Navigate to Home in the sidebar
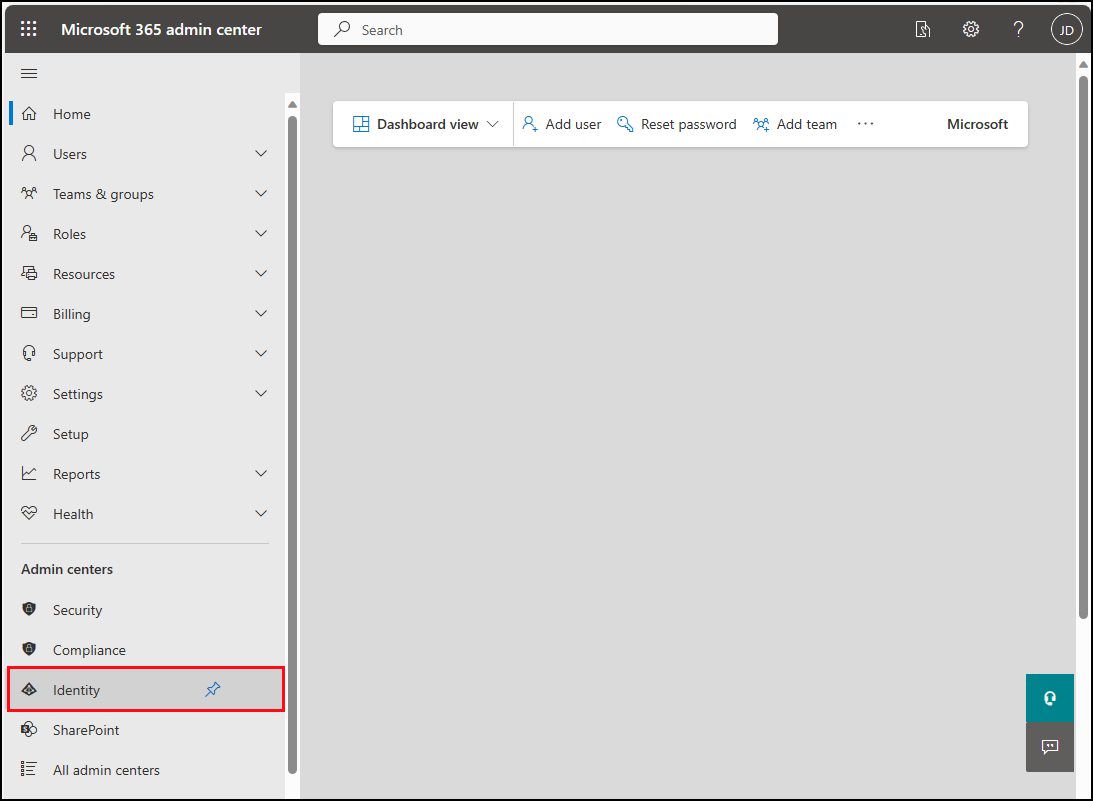The width and height of the screenshot is (1093, 801). click(x=70, y=113)
